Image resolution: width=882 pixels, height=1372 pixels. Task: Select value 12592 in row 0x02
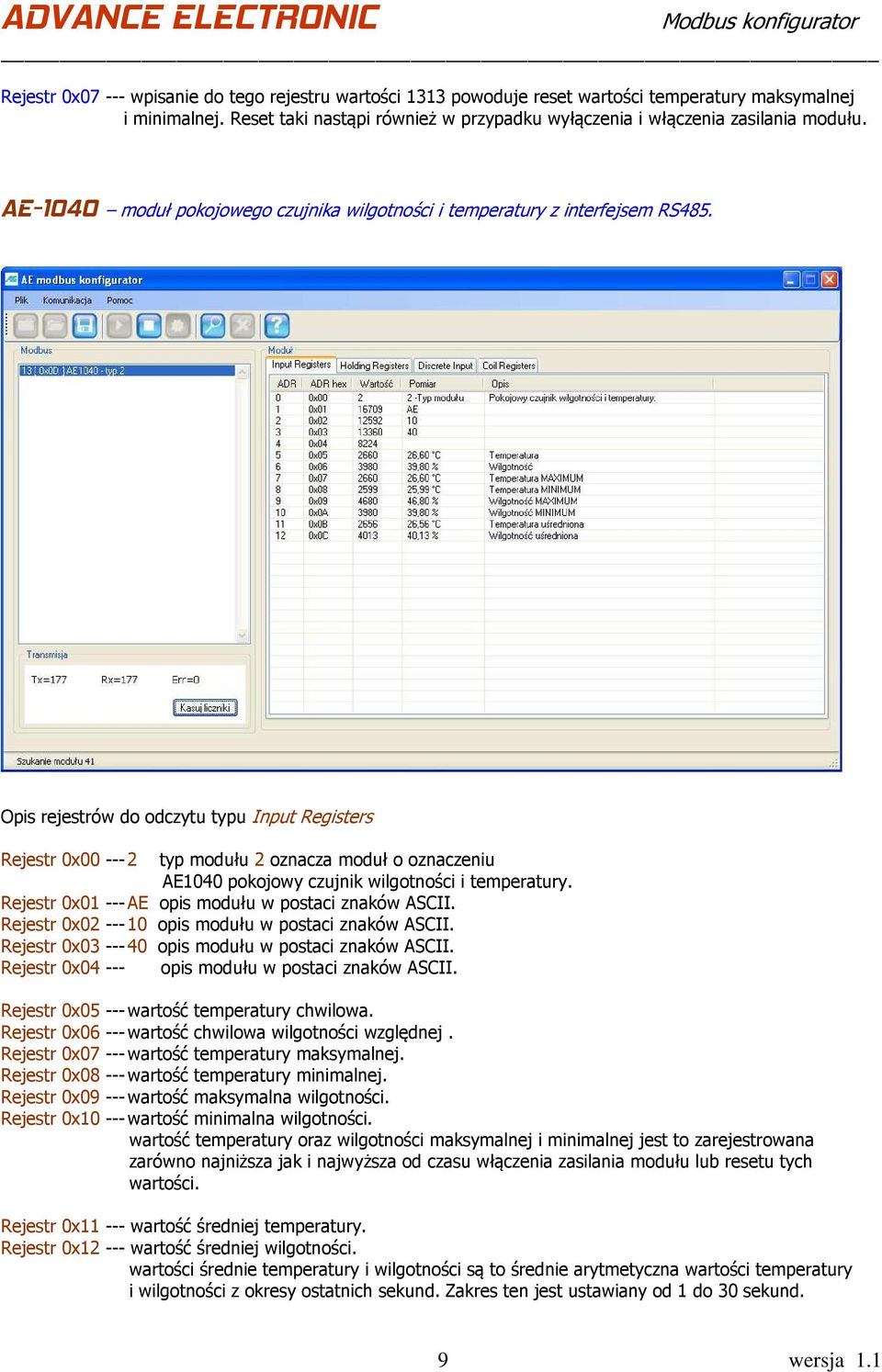[370, 421]
